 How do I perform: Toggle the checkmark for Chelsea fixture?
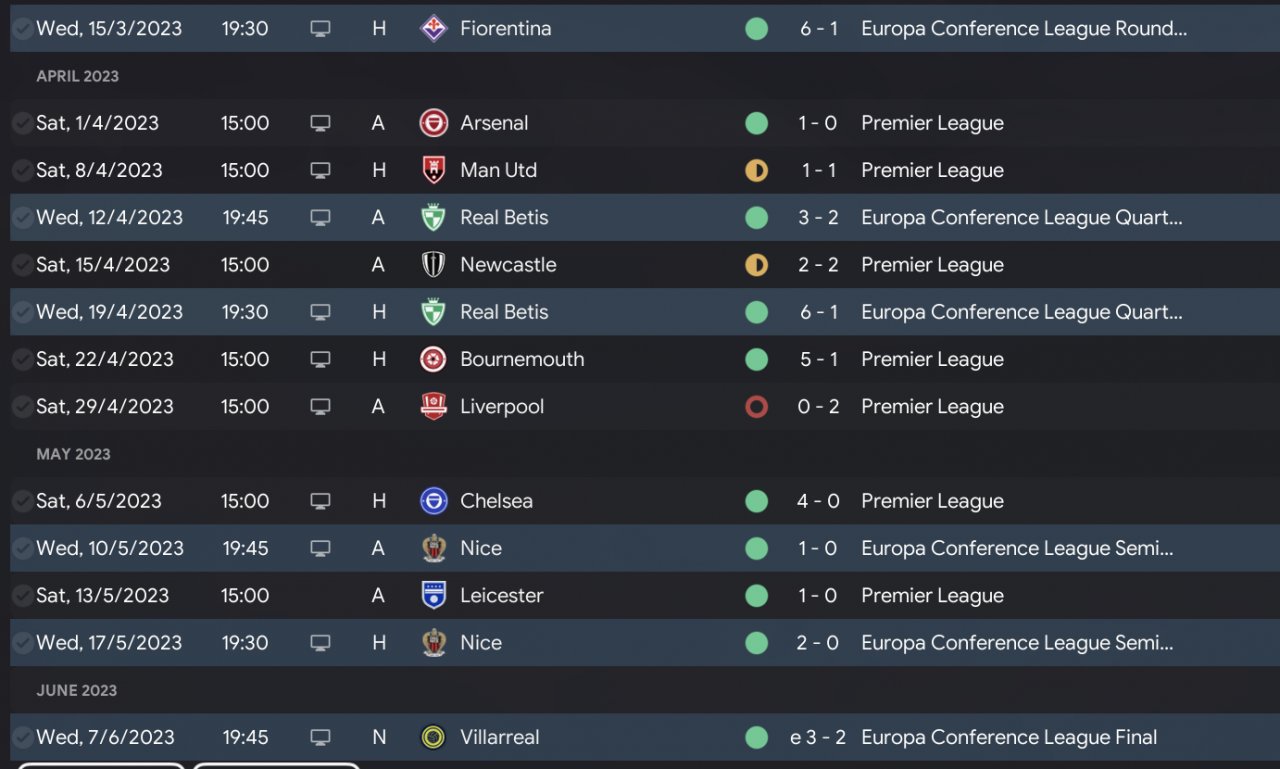click(x=22, y=501)
